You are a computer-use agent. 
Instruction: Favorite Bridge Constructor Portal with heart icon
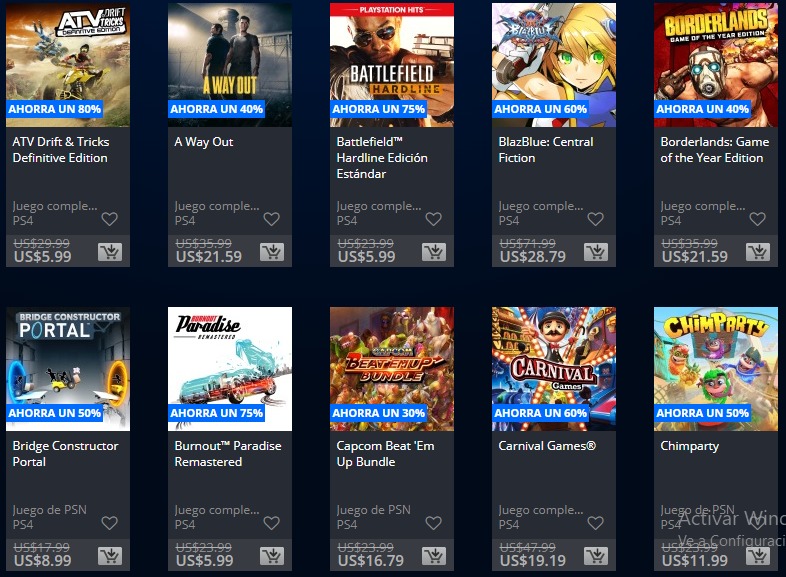click(110, 523)
